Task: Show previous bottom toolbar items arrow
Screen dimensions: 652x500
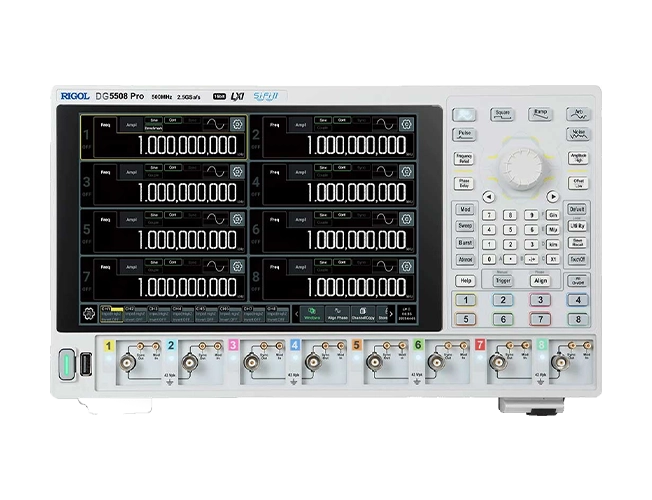Action: [296, 314]
